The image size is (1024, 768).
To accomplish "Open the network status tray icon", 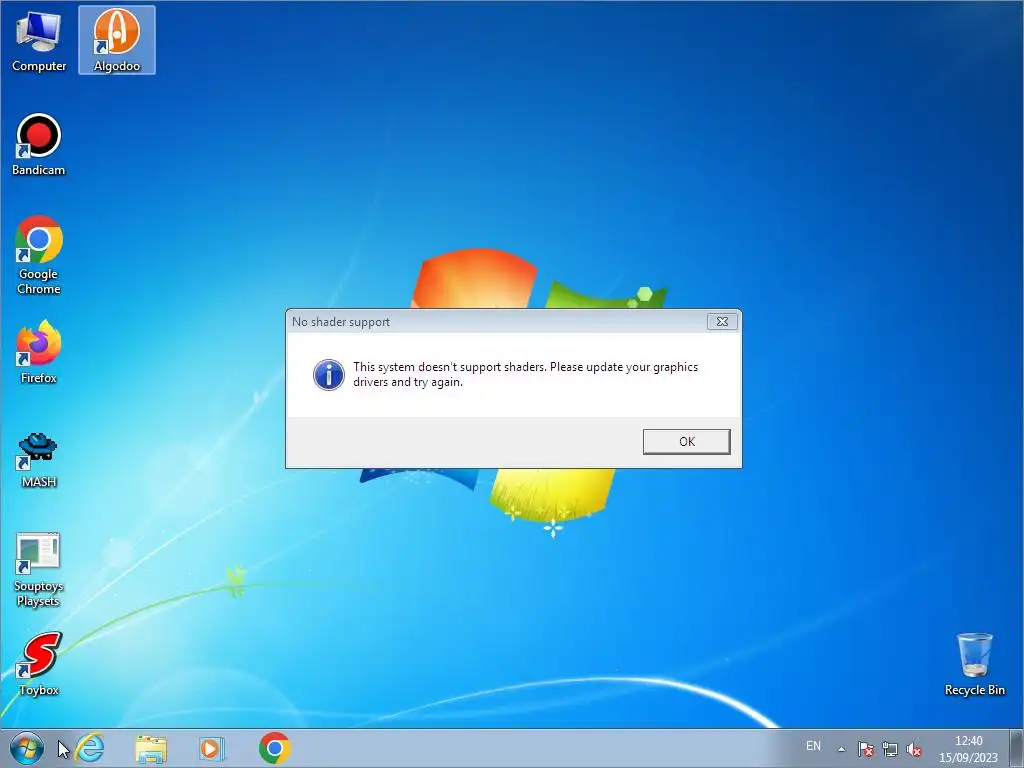I will [889, 749].
